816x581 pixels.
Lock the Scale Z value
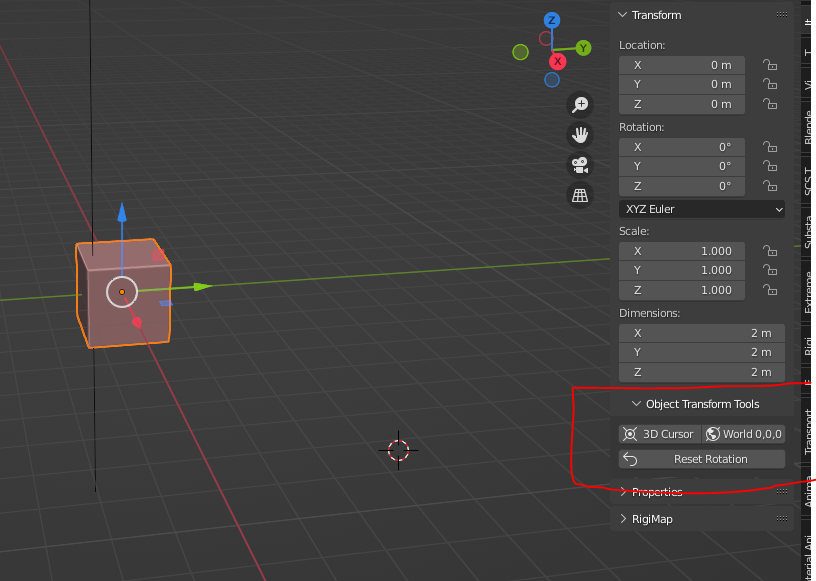[x=770, y=290]
